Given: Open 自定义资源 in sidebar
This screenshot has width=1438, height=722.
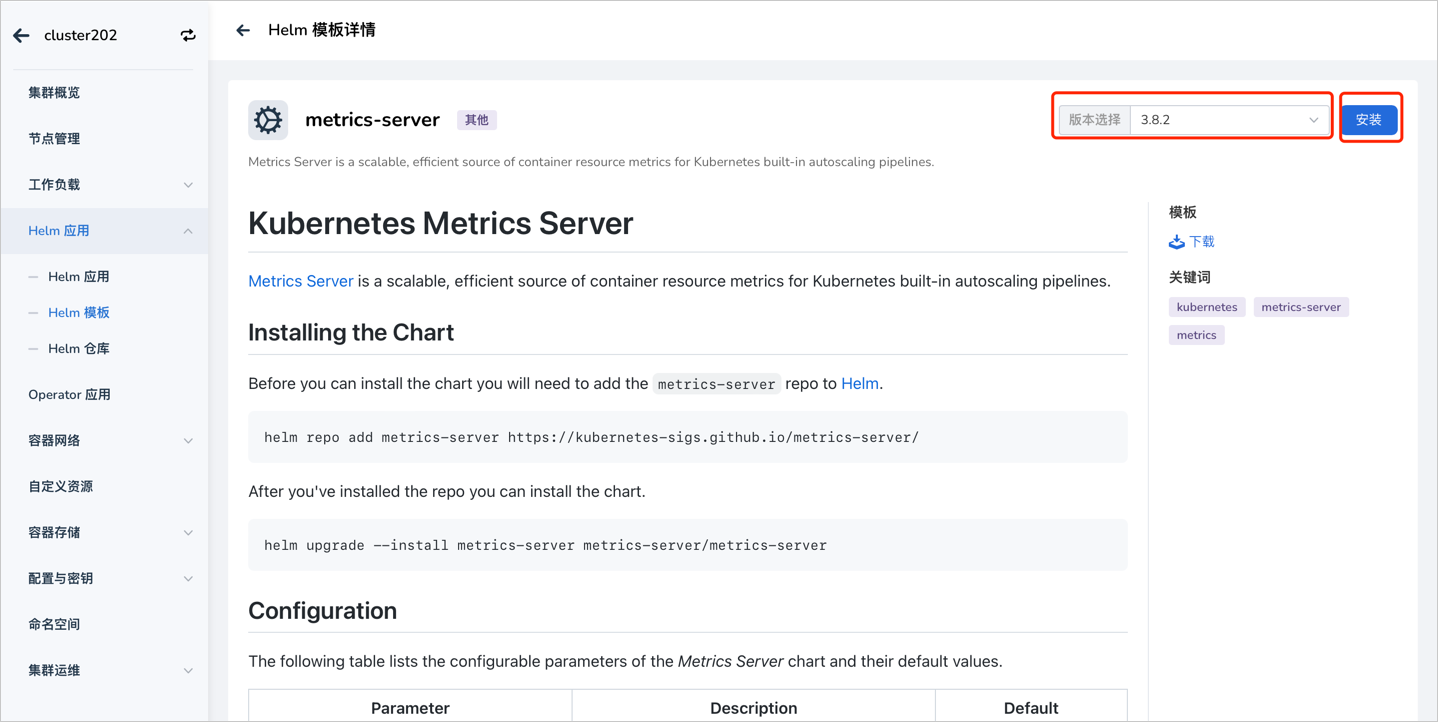Looking at the screenshot, I should [61, 487].
